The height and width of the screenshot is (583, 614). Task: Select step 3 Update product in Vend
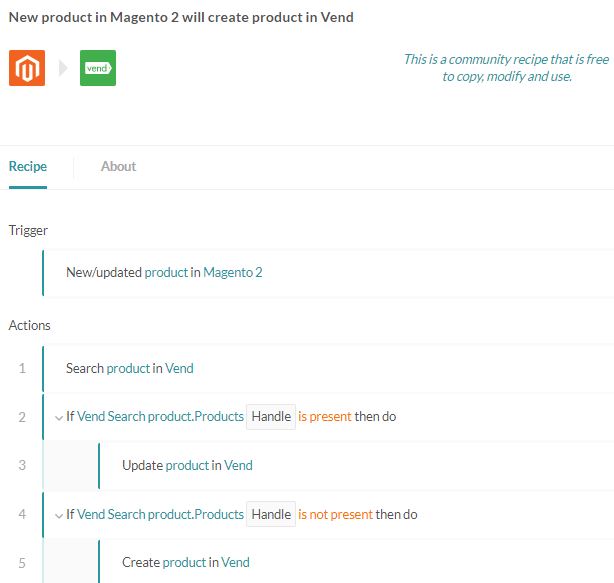(x=356, y=466)
